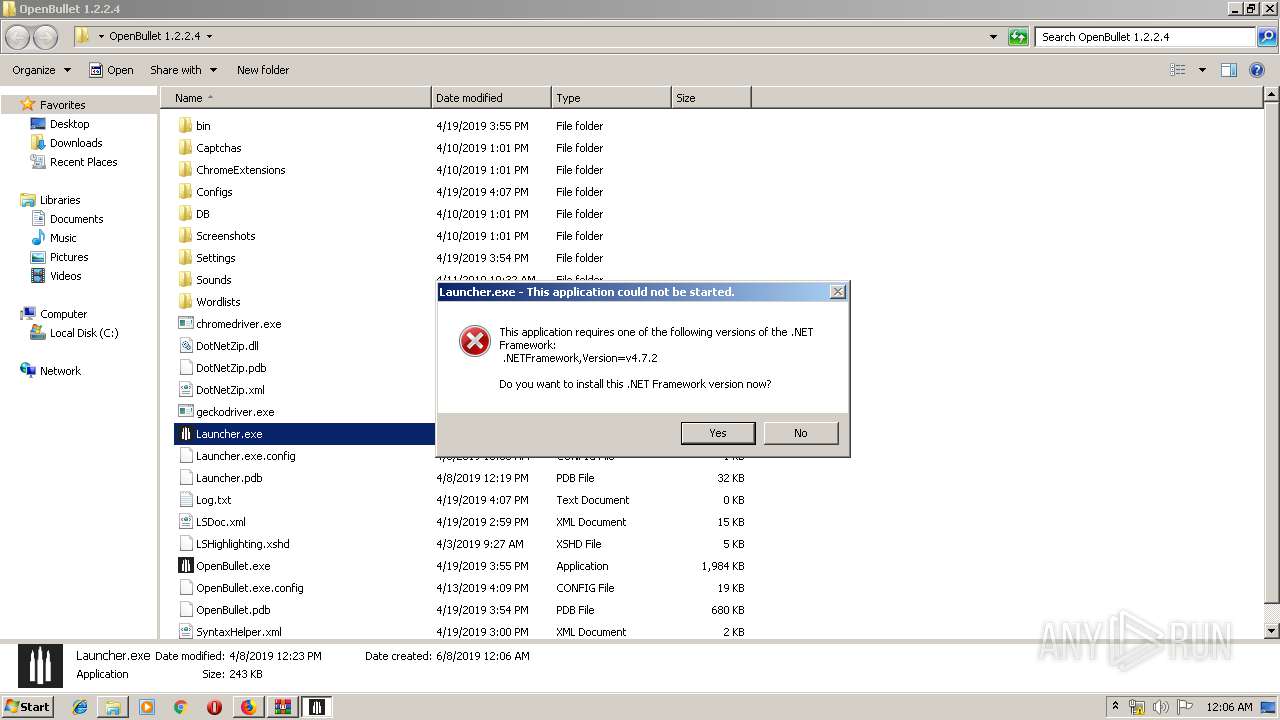
Task: Expand OpenBullet 1.2.2.4 breadcrumb arrow
Action: coord(209,37)
